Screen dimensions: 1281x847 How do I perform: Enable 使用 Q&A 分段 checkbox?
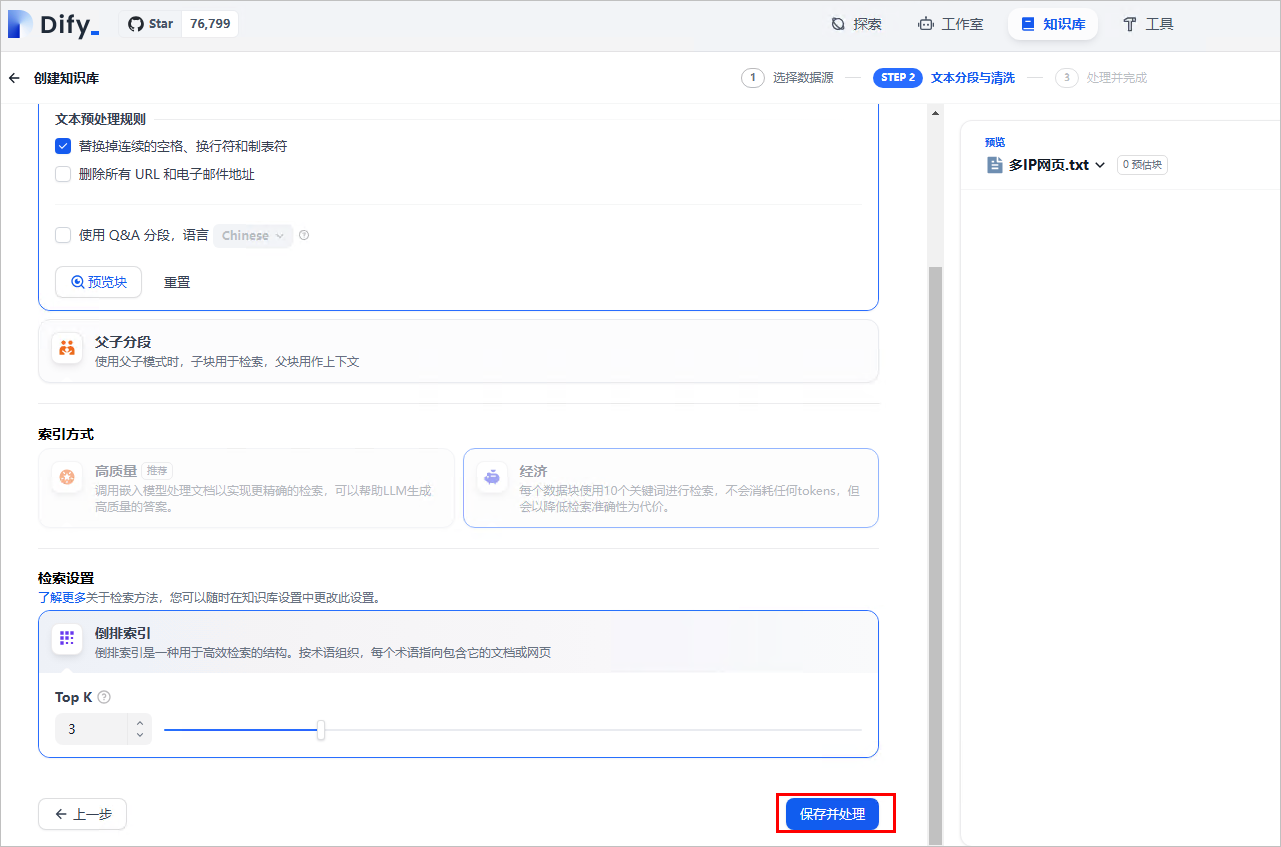63,235
